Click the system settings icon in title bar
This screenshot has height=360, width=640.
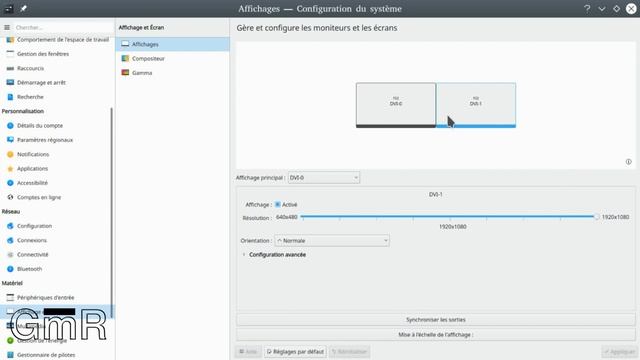point(9,9)
